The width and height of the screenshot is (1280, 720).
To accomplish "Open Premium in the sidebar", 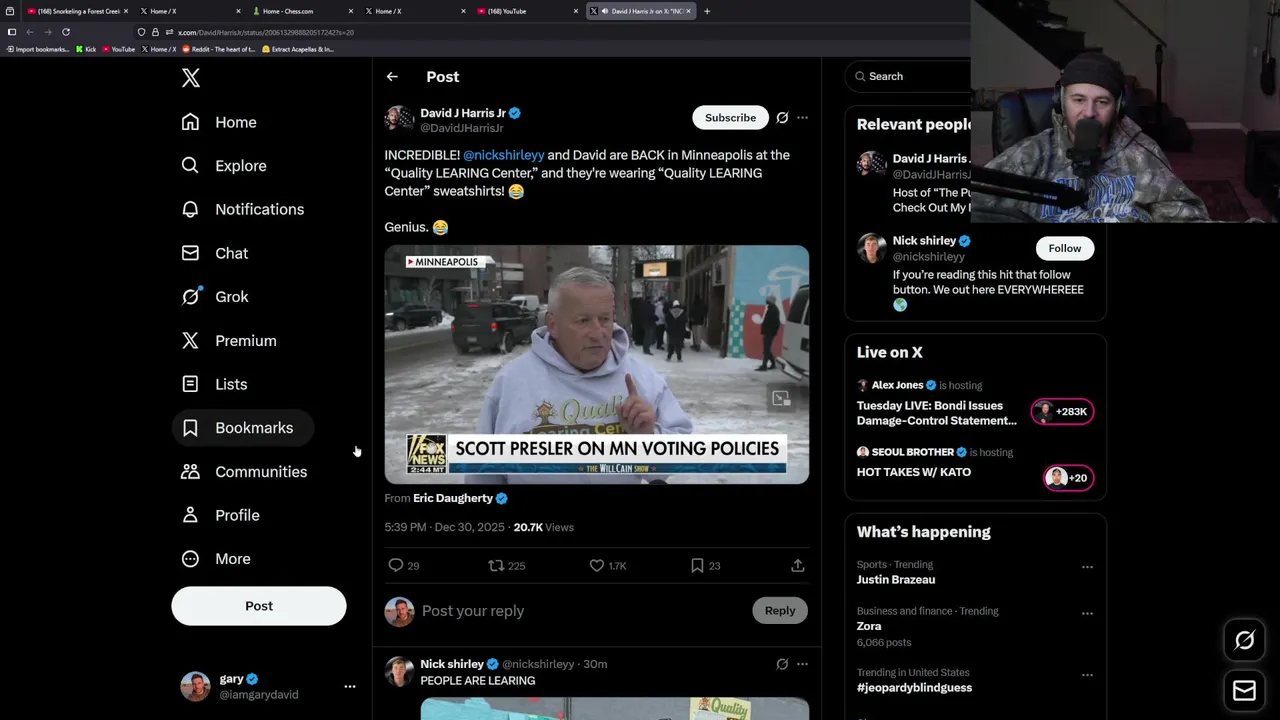I will pos(229,341).
